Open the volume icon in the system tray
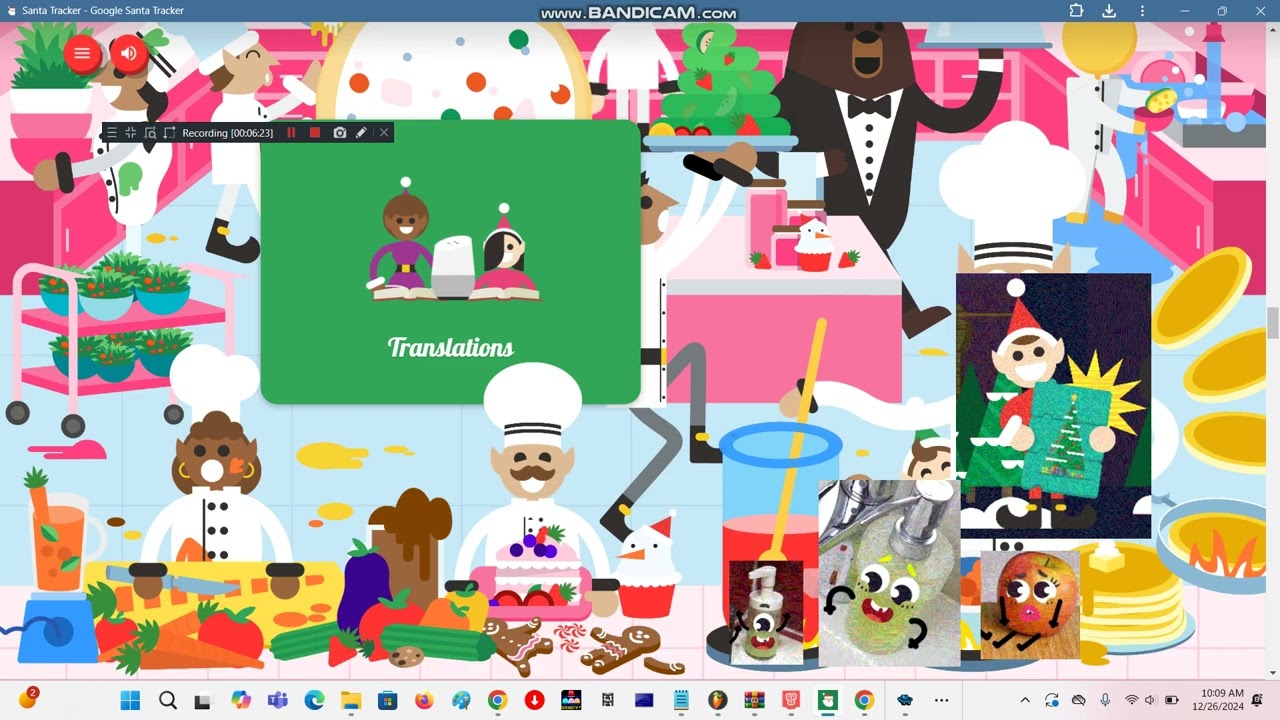The image size is (1280, 720). [1150, 700]
